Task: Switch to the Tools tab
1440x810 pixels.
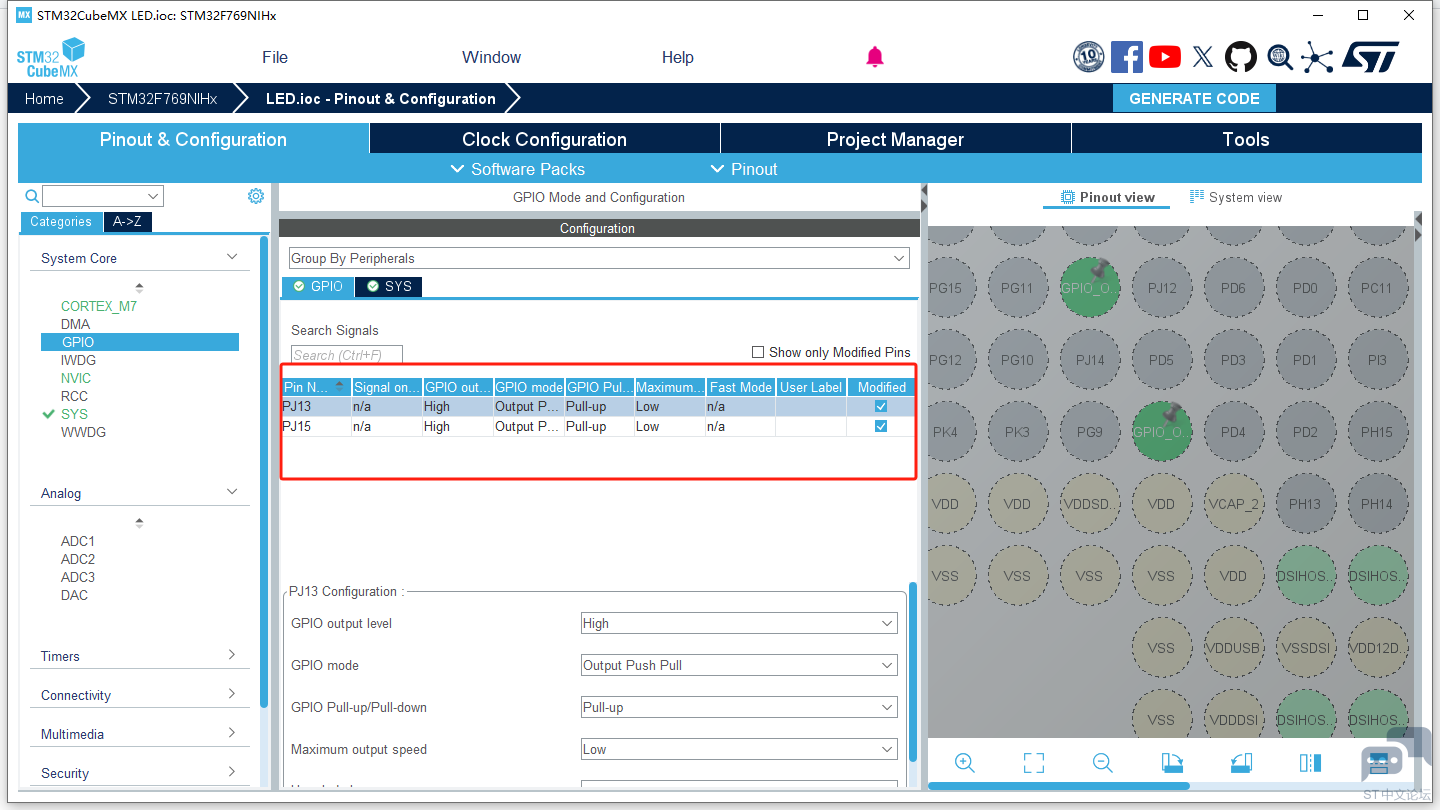Action: click(x=1246, y=139)
